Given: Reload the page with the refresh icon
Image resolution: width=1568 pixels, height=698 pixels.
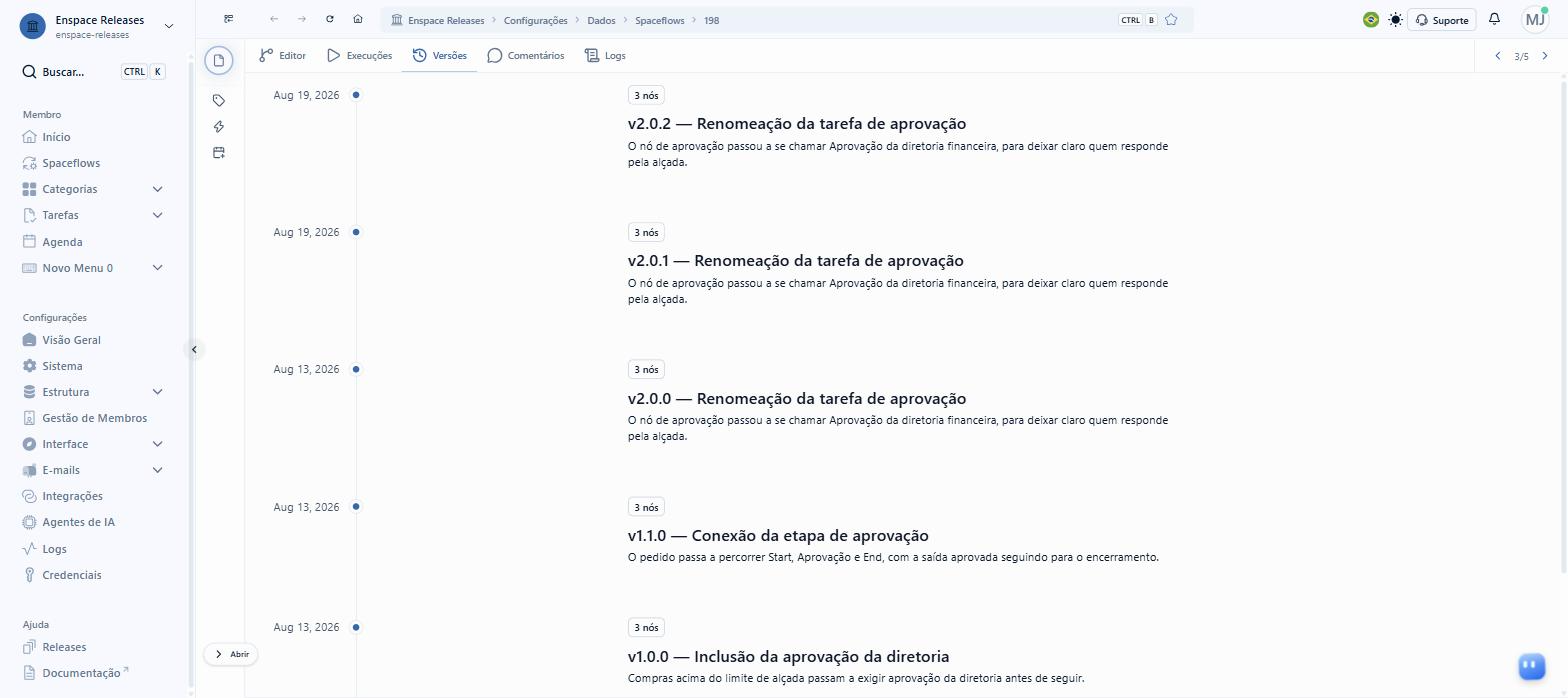Looking at the screenshot, I should click(x=330, y=19).
